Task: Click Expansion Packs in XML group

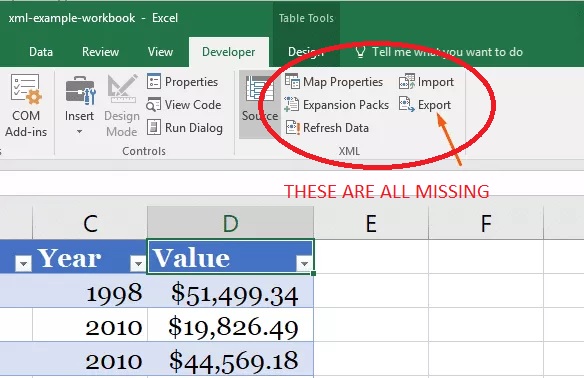Action: pos(336,105)
